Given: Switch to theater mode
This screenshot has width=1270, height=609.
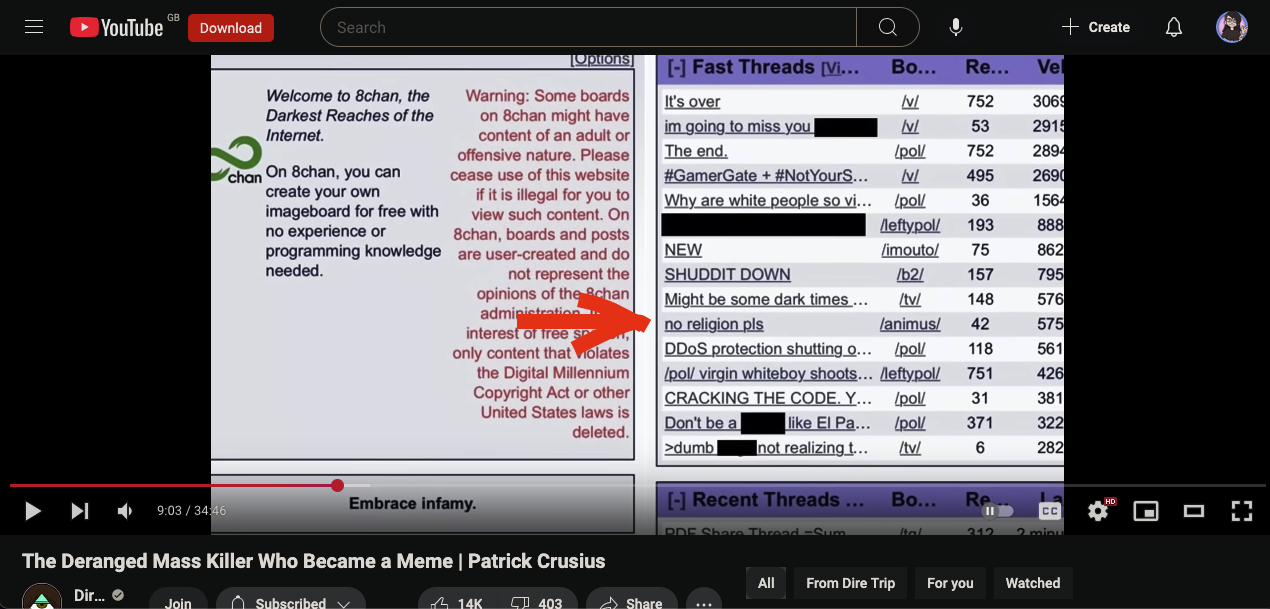Looking at the screenshot, I should [1193, 511].
